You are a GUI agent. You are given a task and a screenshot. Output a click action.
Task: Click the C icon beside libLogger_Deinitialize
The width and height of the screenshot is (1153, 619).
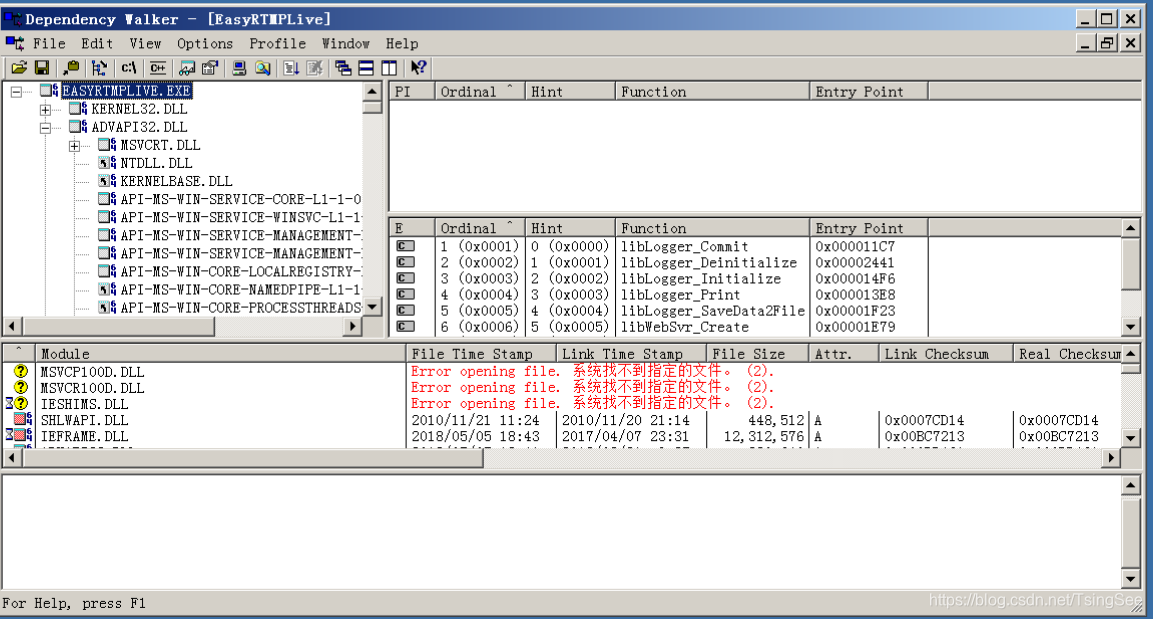coord(405,262)
